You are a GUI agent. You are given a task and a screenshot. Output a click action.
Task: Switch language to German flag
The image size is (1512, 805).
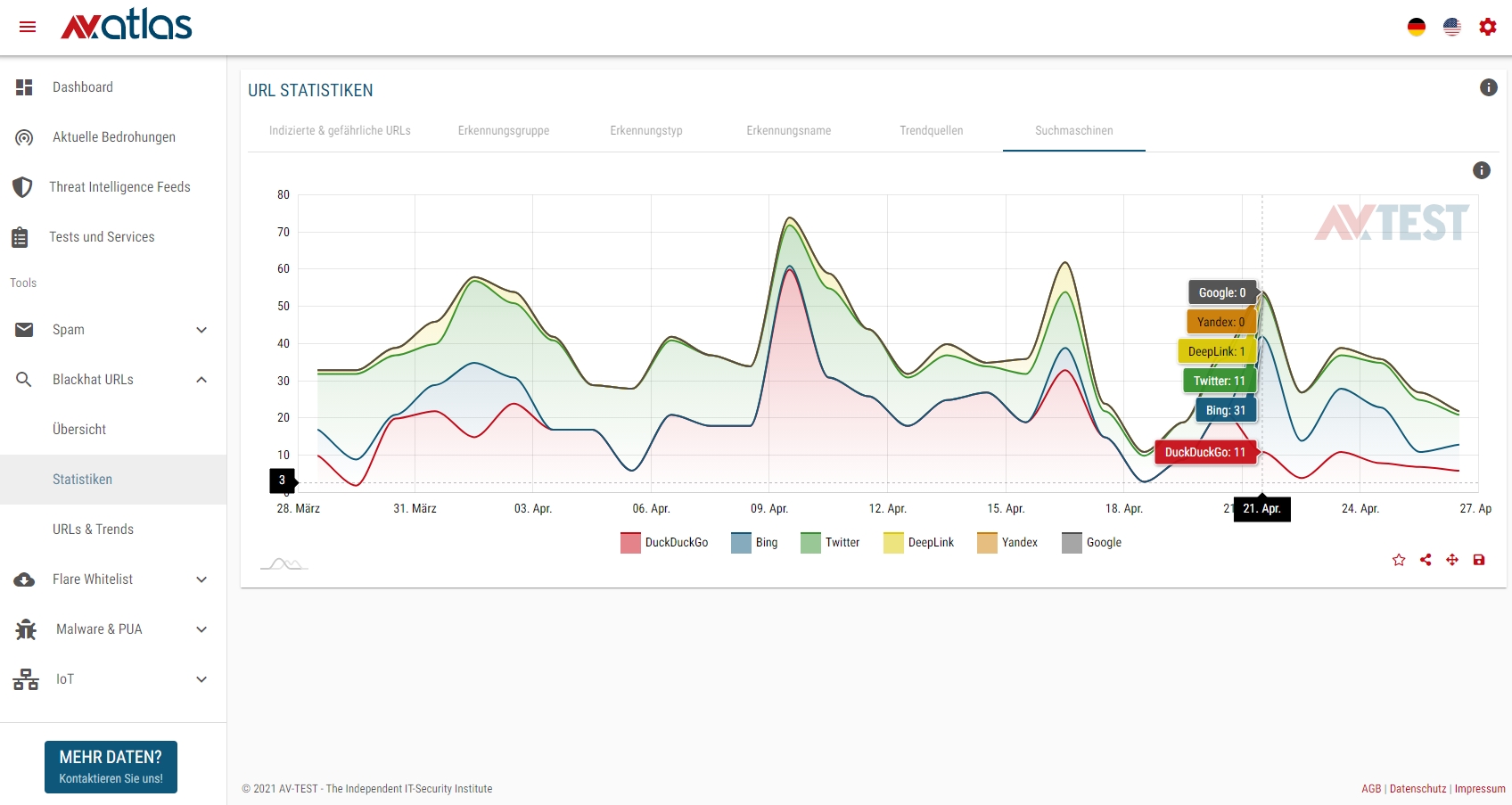click(1417, 27)
